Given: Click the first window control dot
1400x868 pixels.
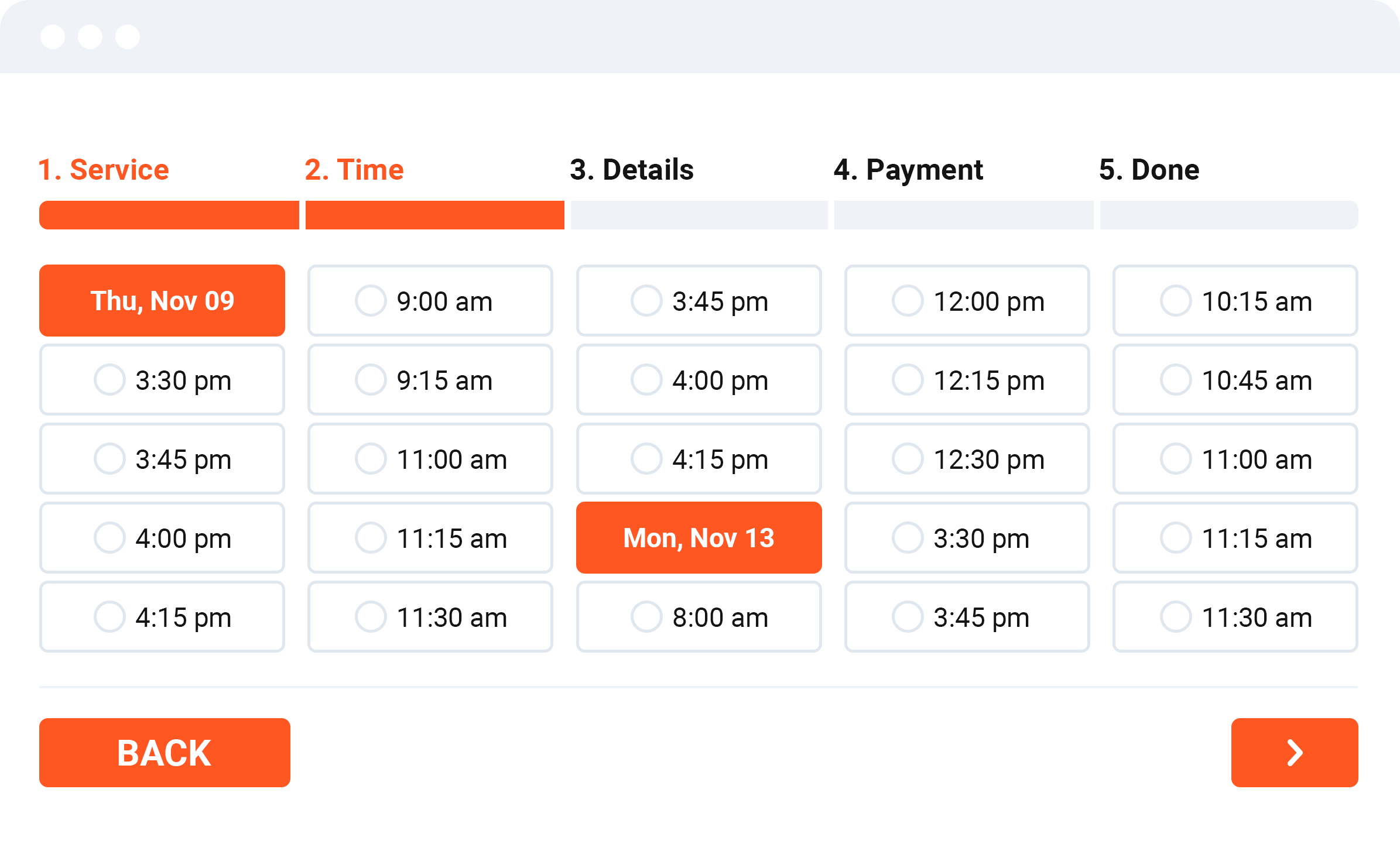Looking at the screenshot, I should click(53, 37).
